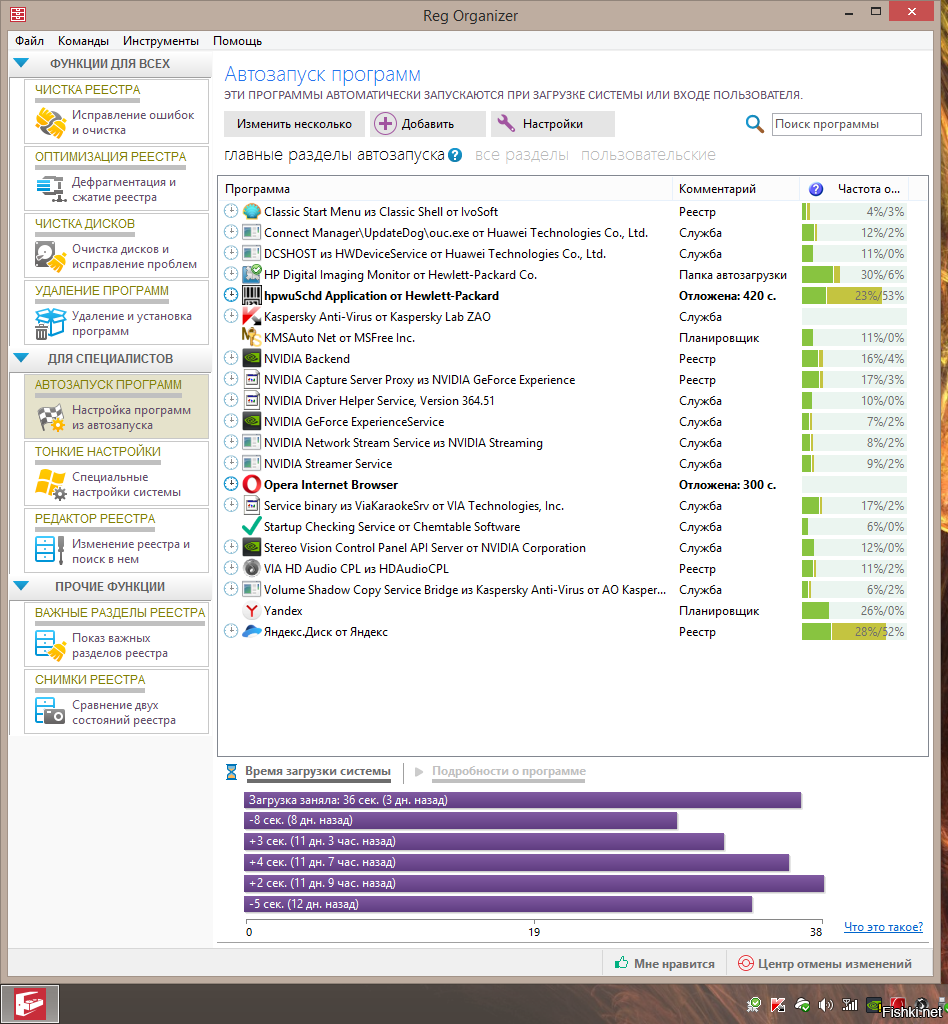This screenshot has width=948, height=1024.
Task: Click the NVIDIA Backend icon
Action: (x=251, y=359)
